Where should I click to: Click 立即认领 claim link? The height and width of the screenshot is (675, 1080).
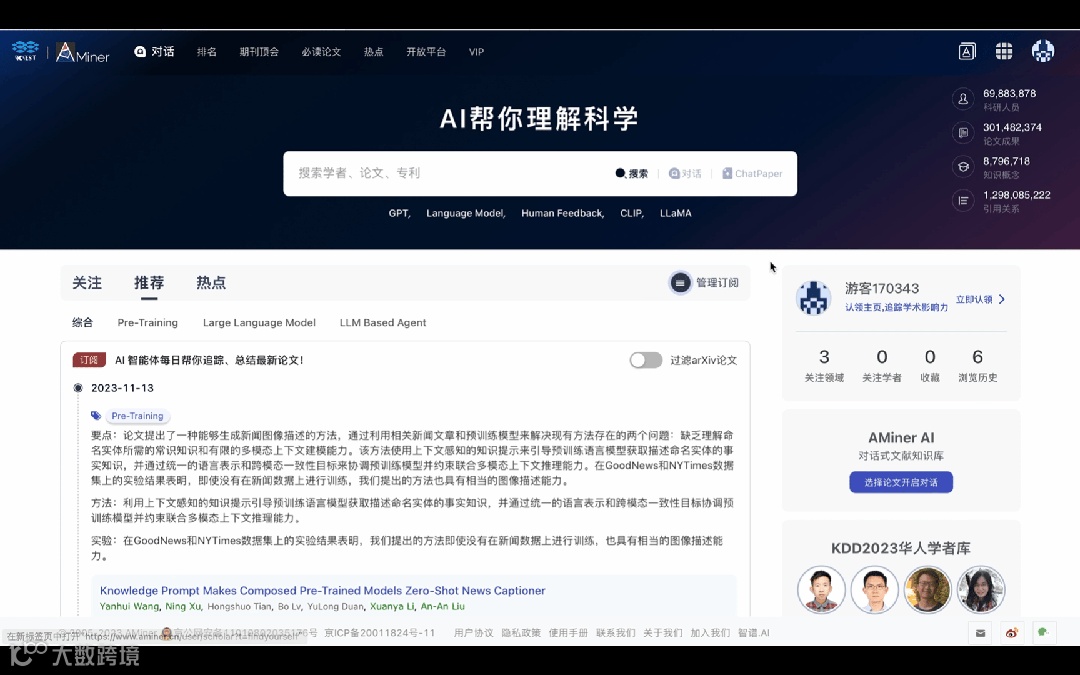click(980, 299)
